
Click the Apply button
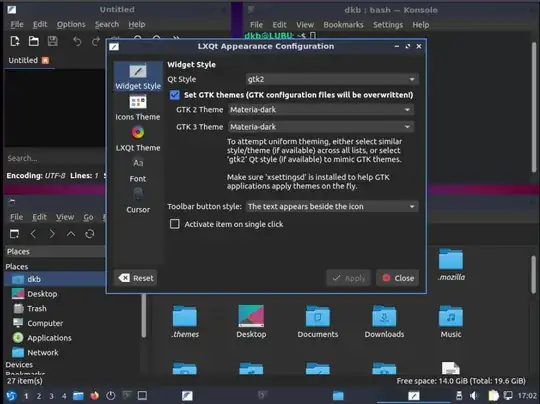(x=349, y=278)
